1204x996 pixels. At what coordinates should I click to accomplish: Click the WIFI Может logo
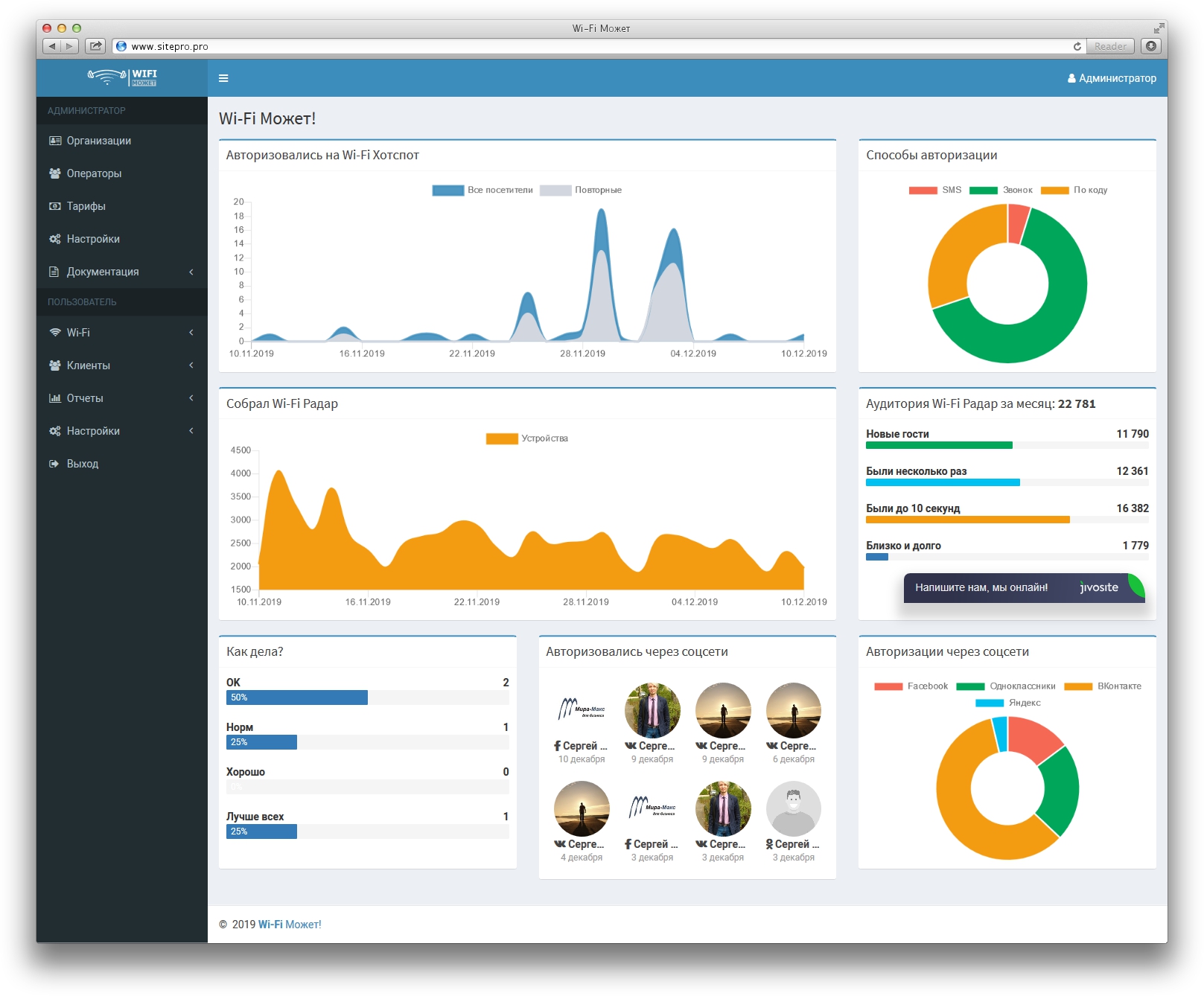tap(122, 77)
